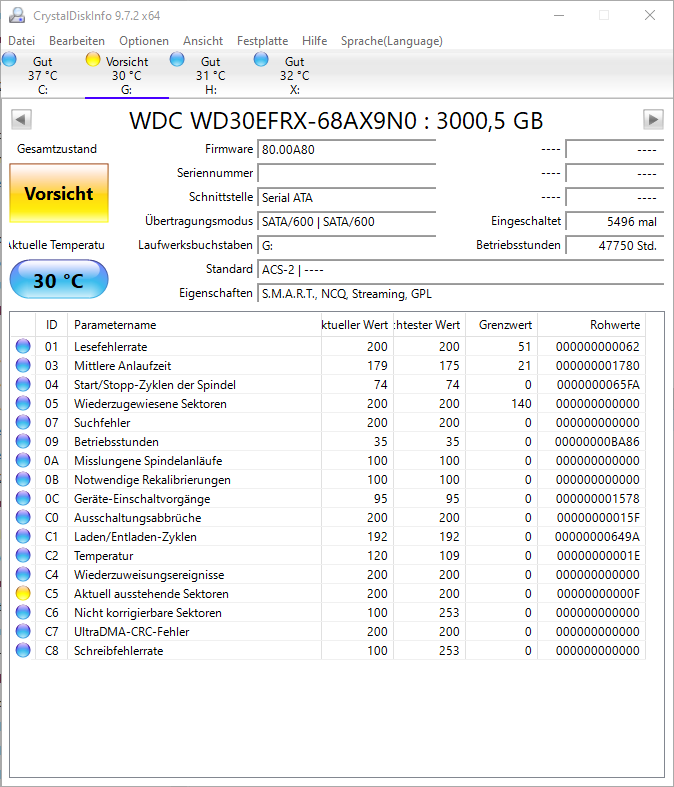Click status orb for Wiederzugewiesene Sektoren row

[x=23, y=404]
